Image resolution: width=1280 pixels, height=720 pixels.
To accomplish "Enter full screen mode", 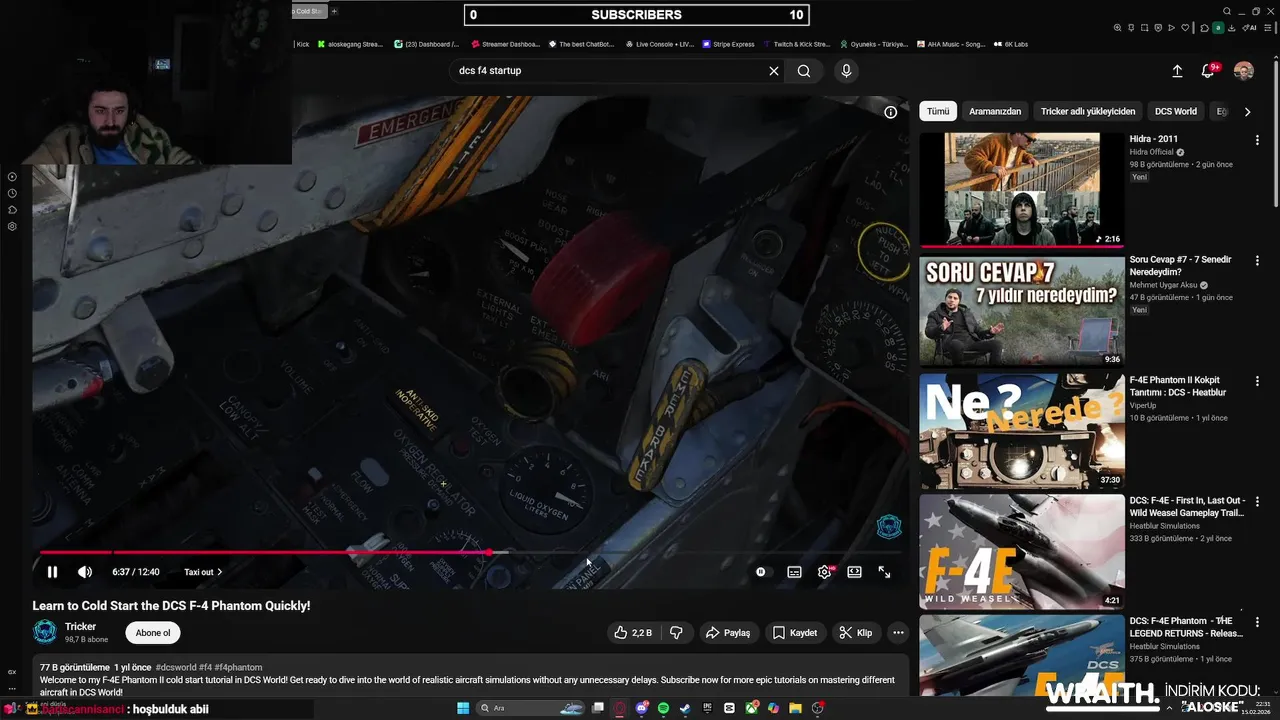I will pyautogui.click(x=884, y=572).
